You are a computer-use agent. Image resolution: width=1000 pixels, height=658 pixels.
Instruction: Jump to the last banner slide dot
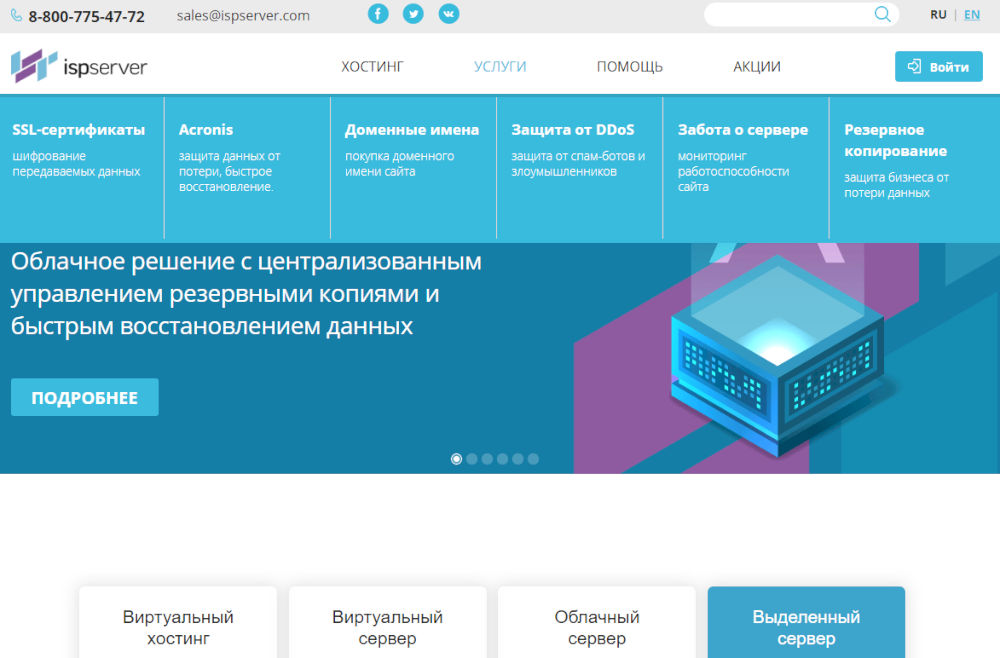(x=533, y=459)
